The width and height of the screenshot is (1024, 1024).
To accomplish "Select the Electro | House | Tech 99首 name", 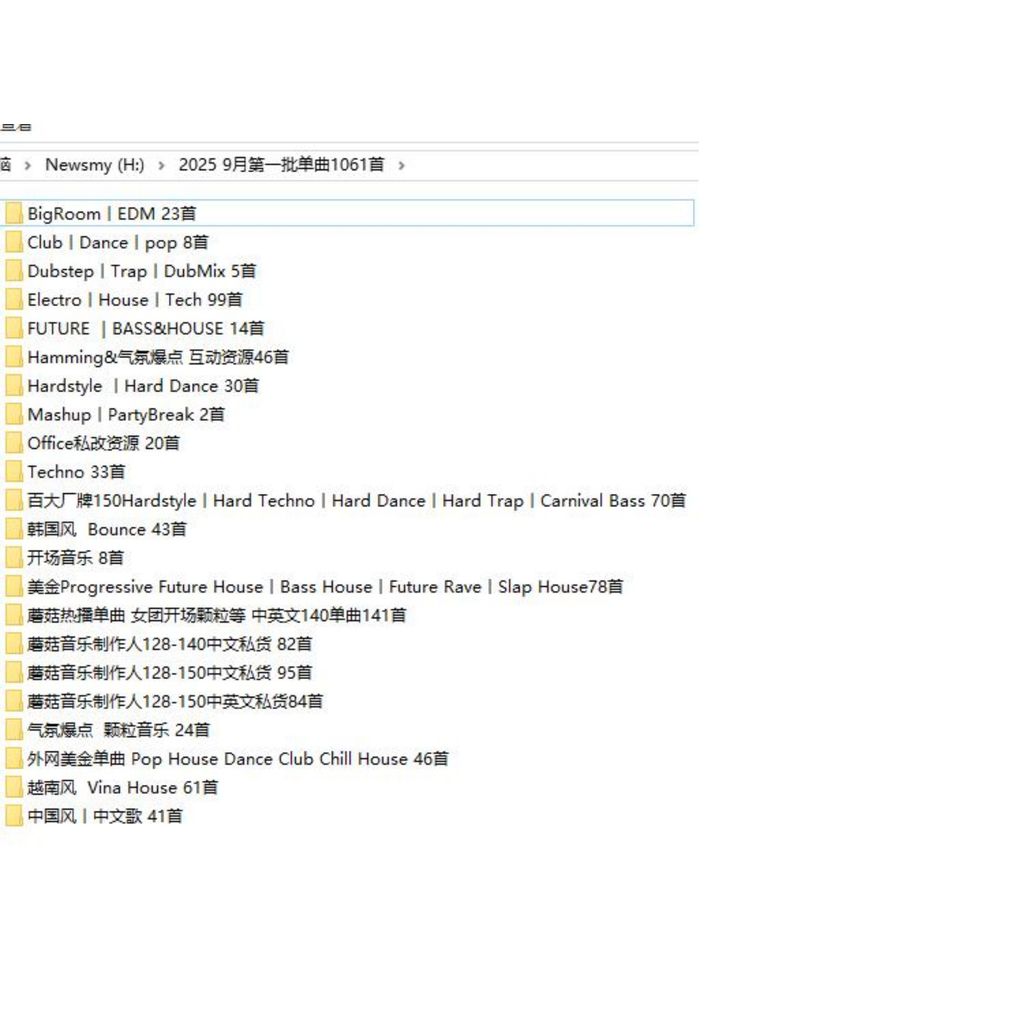I will (x=135, y=300).
